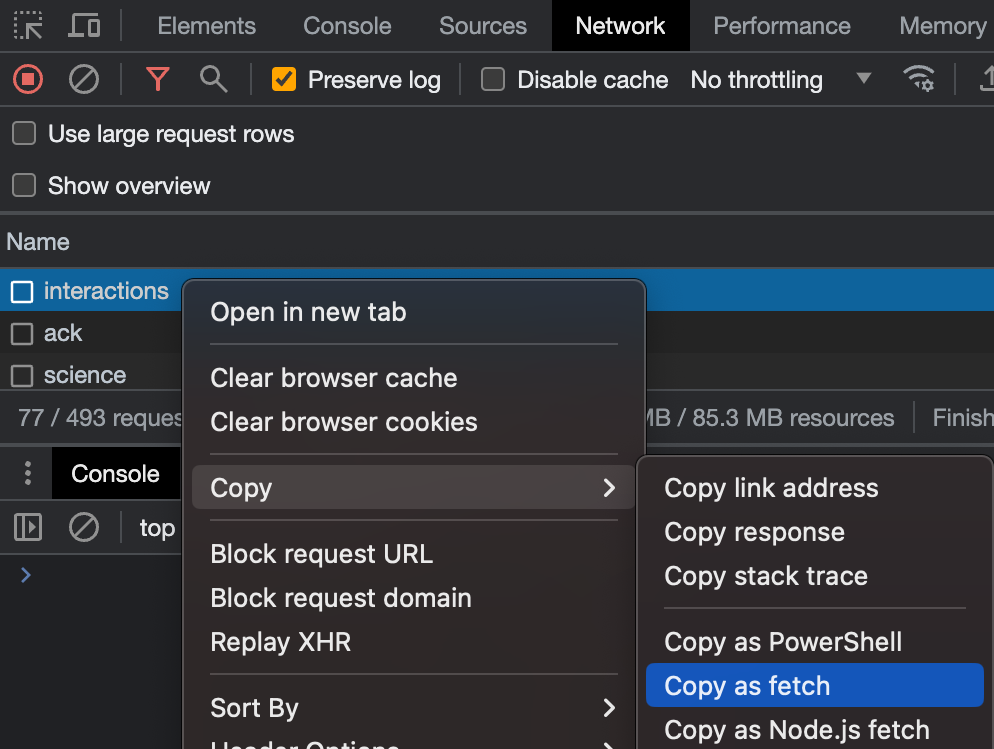994x749 pixels.
Task: Click the 85.3 MB resources status text
Action: coord(793,418)
